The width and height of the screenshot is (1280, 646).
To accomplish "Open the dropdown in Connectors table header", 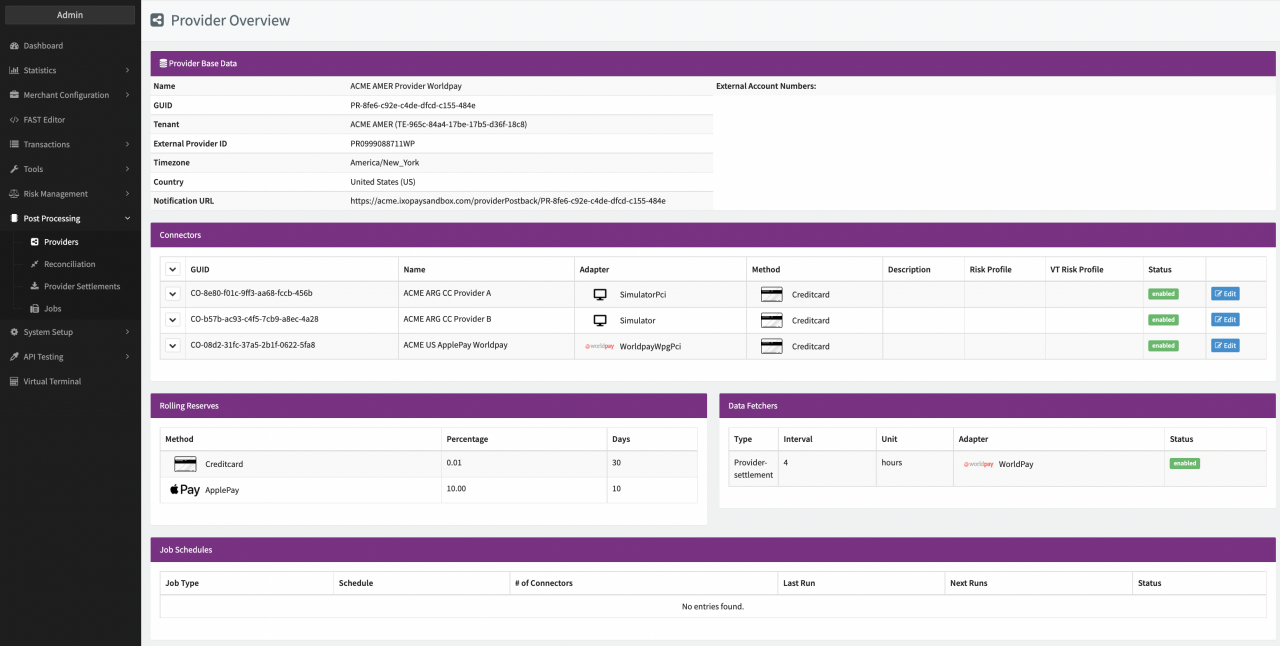I will coord(172,270).
